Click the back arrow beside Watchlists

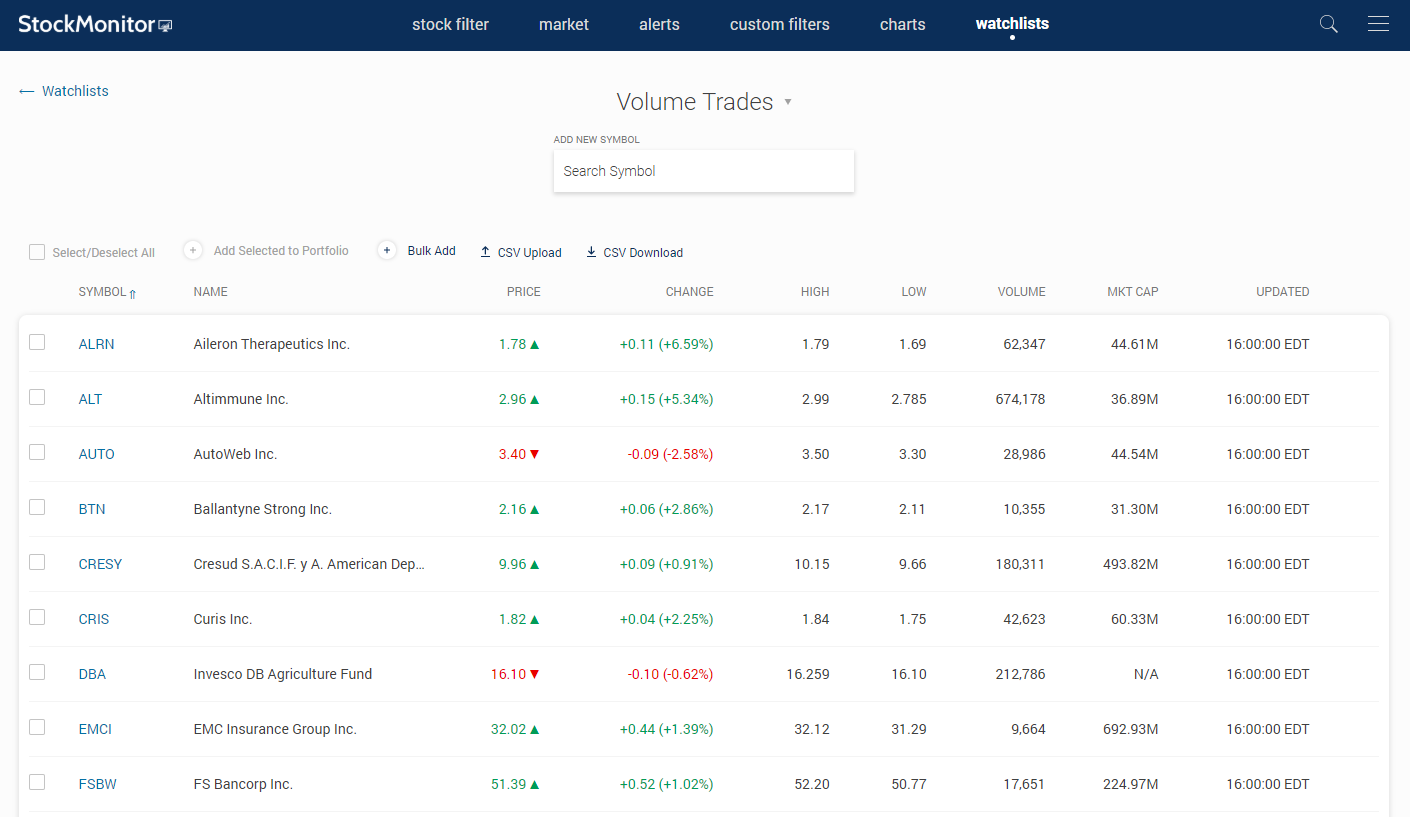pyautogui.click(x=26, y=90)
